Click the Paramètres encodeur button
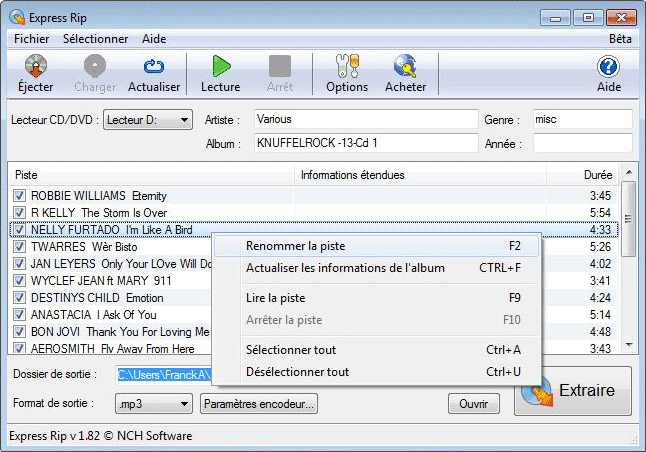This screenshot has width=646, height=452. pos(259,404)
